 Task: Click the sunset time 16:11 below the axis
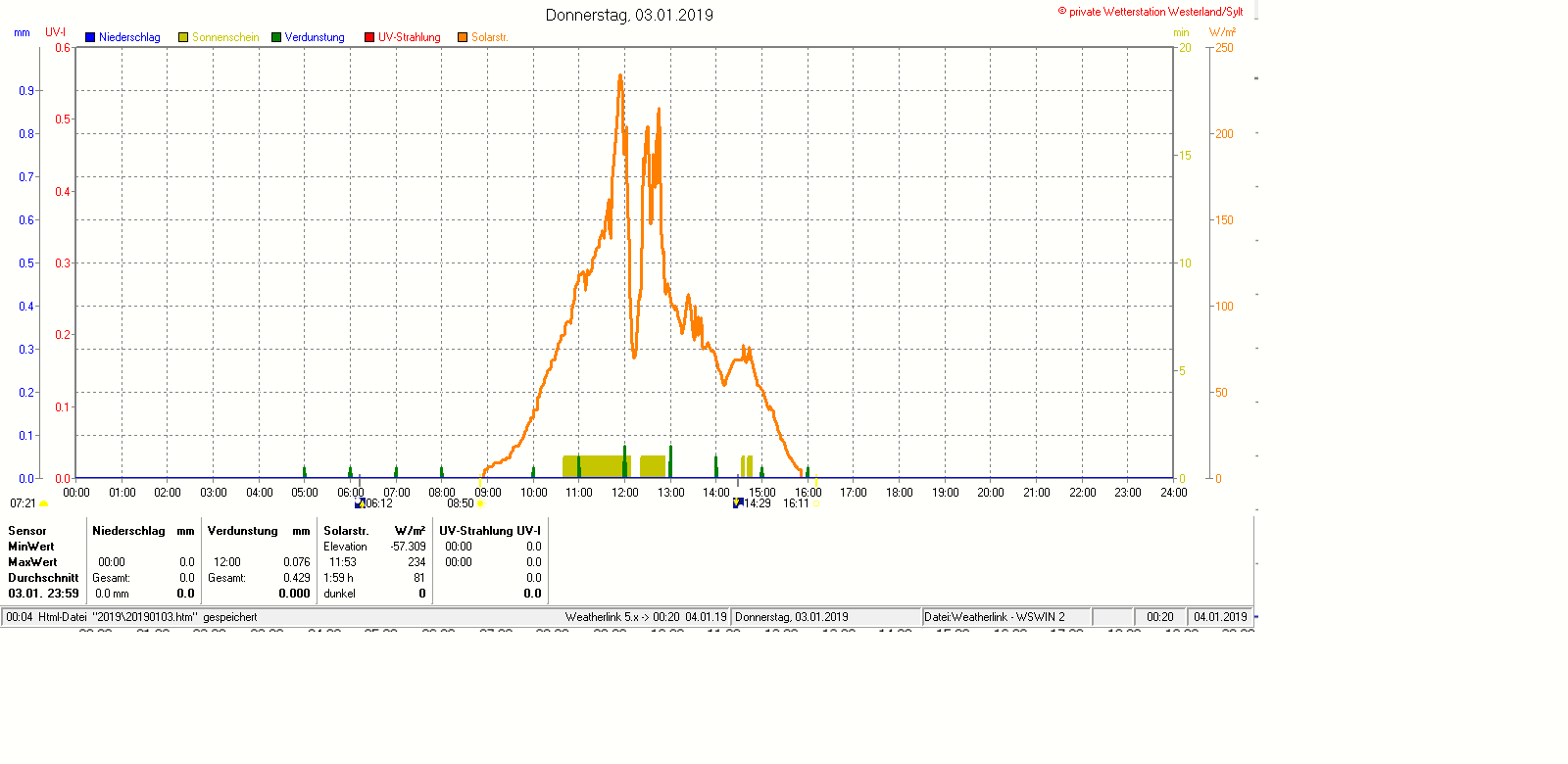pyautogui.click(x=797, y=503)
